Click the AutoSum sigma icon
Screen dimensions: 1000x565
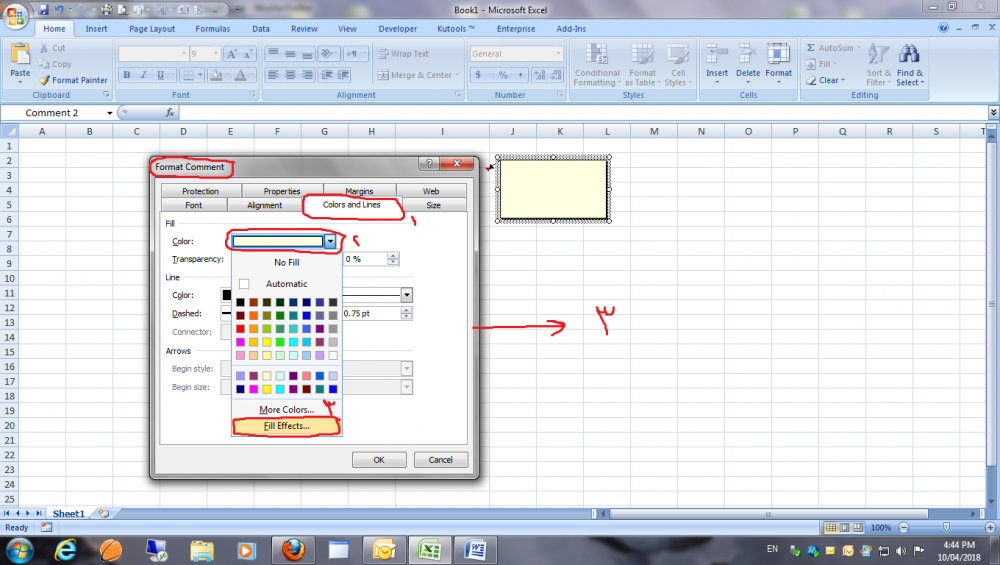coord(811,48)
